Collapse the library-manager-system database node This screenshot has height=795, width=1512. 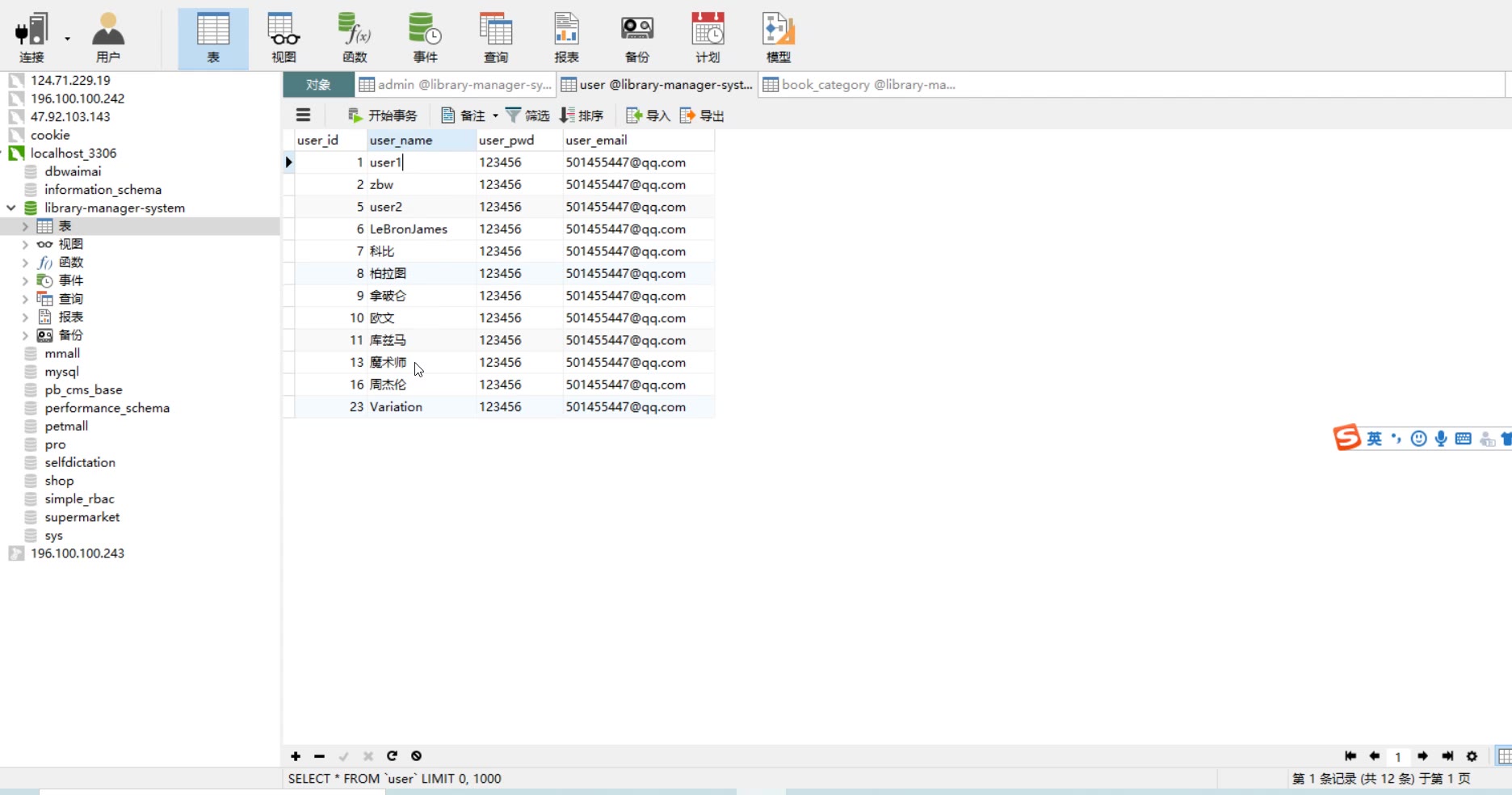(11, 208)
